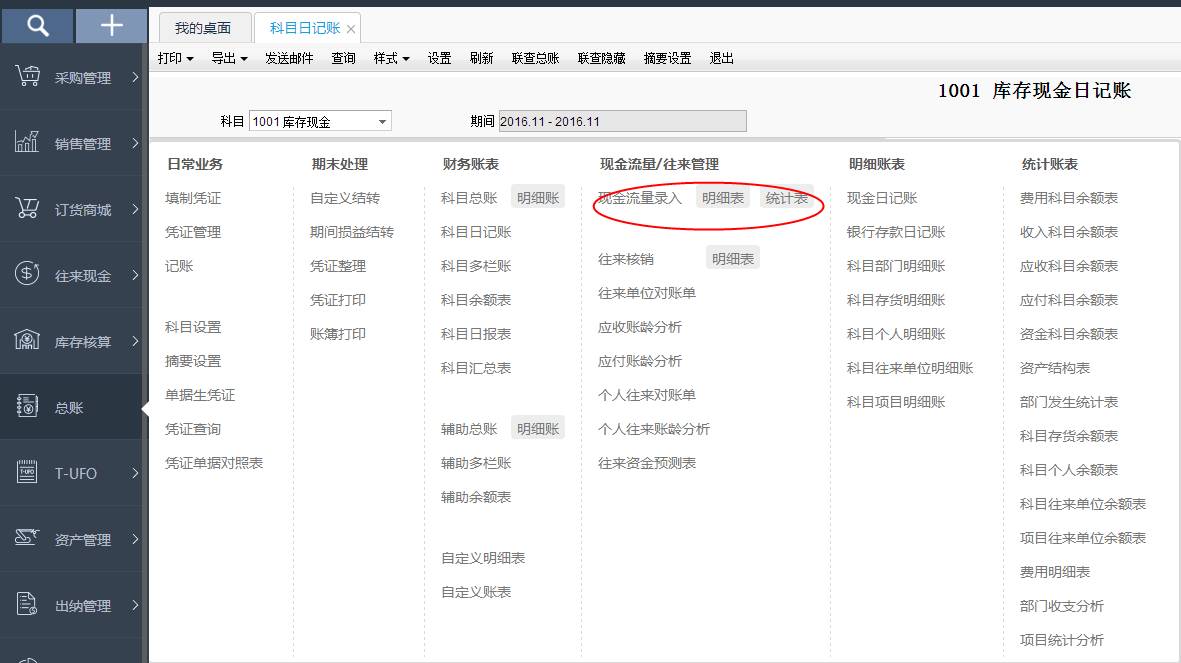Viewport: 1181px width, 663px height.
Task: Switch to the 我的桌面 tab
Action: click(x=204, y=28)
